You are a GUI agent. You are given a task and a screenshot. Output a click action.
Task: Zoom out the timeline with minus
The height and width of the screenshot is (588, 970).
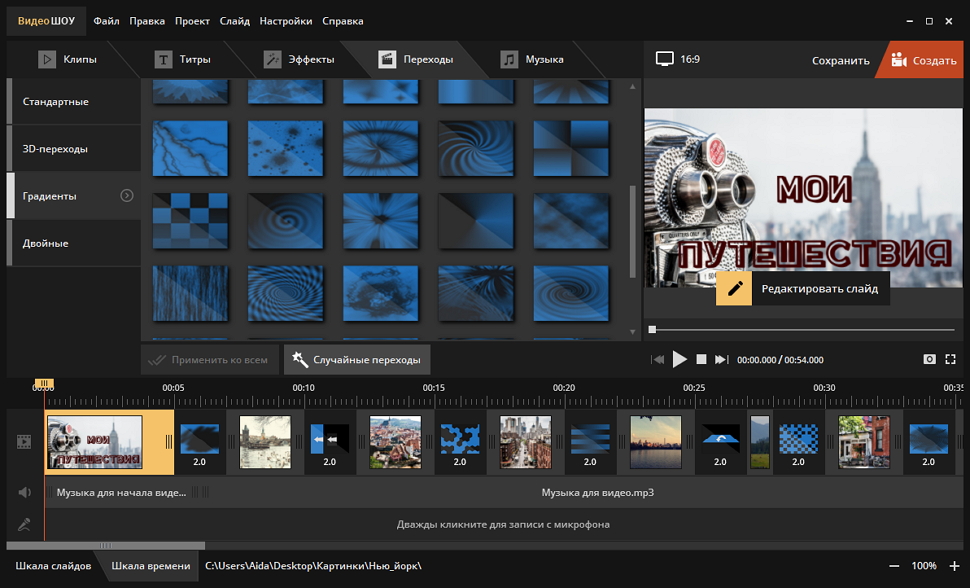pos(894,566)
